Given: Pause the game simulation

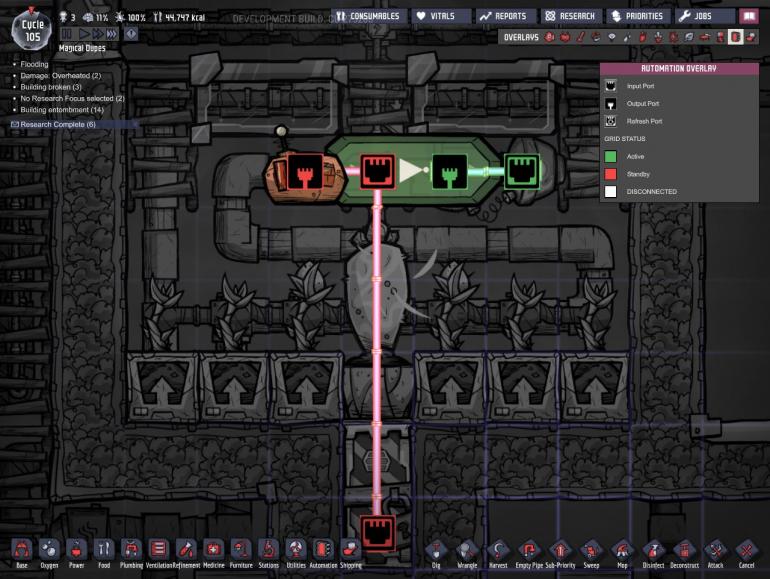Looking at the screenshot, I should [67, 34].
